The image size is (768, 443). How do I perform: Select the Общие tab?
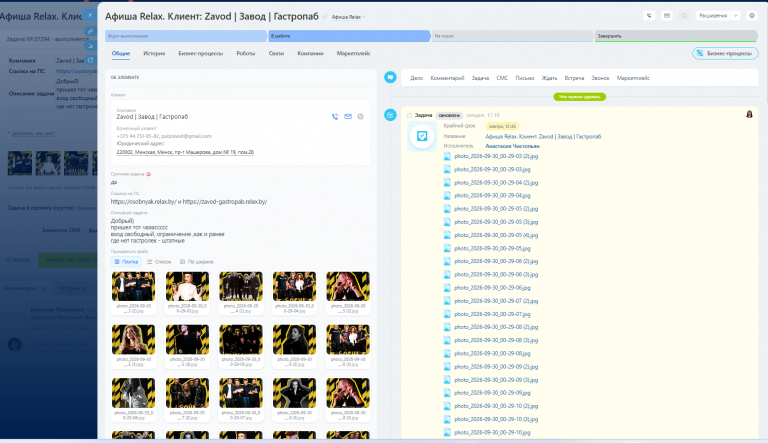tap(120, 53)
